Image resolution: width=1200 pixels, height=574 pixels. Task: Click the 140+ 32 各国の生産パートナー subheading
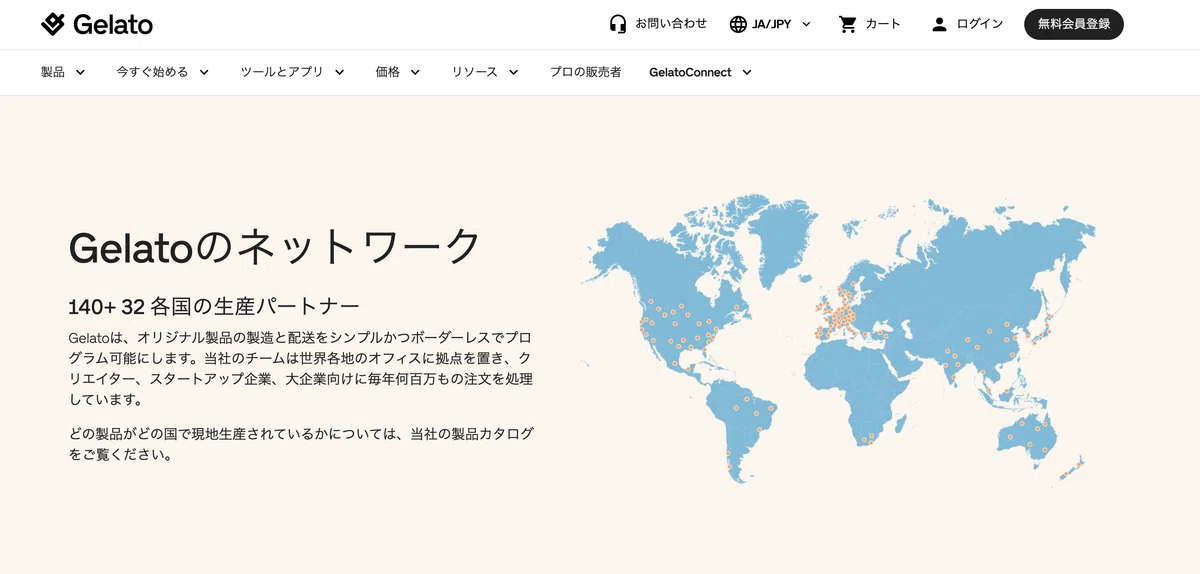click(214, 306)
